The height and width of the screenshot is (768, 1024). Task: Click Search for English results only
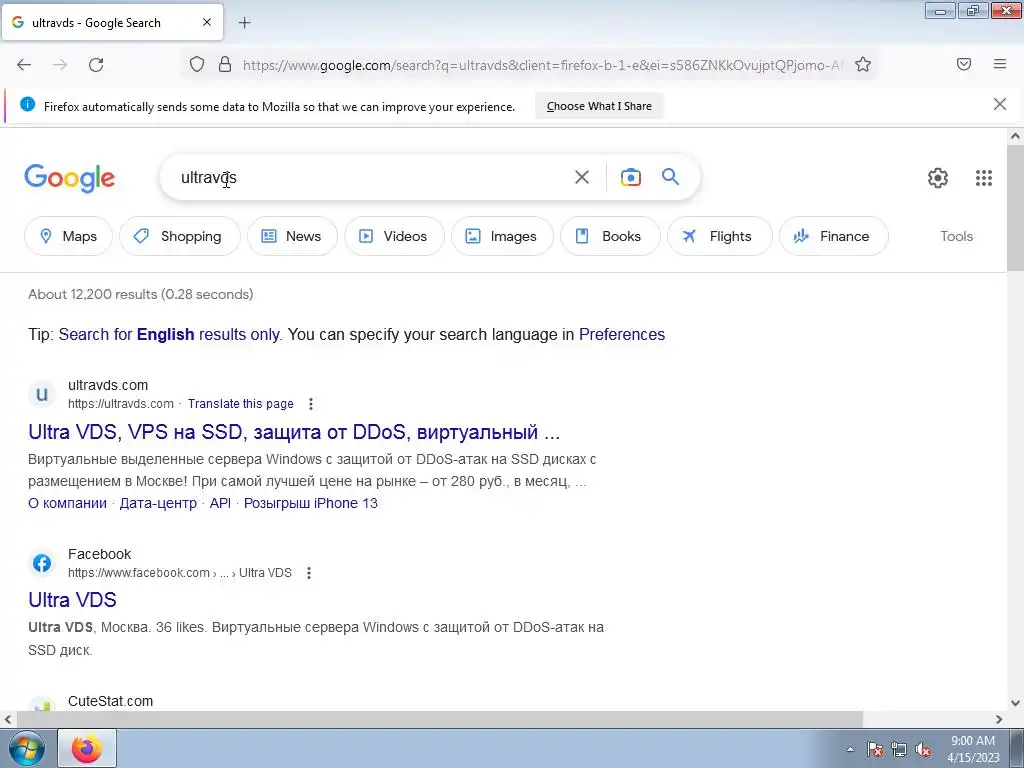[169, 334]
